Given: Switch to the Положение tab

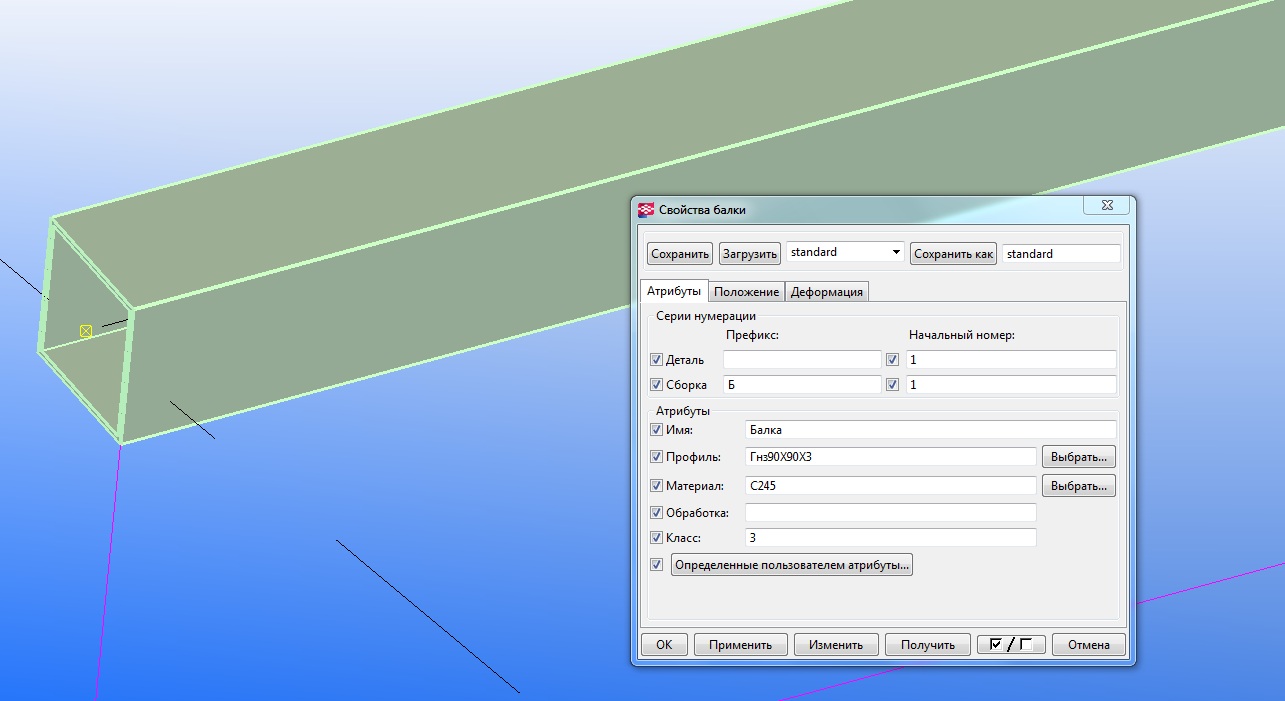Looking at the screenshot, I should [746, 292].
